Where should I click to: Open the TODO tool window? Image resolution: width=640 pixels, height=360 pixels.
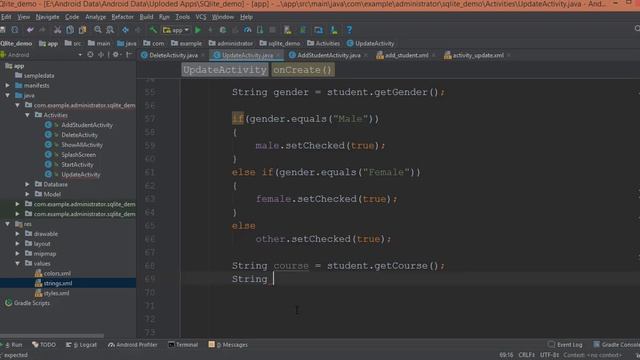click(44, 345)
